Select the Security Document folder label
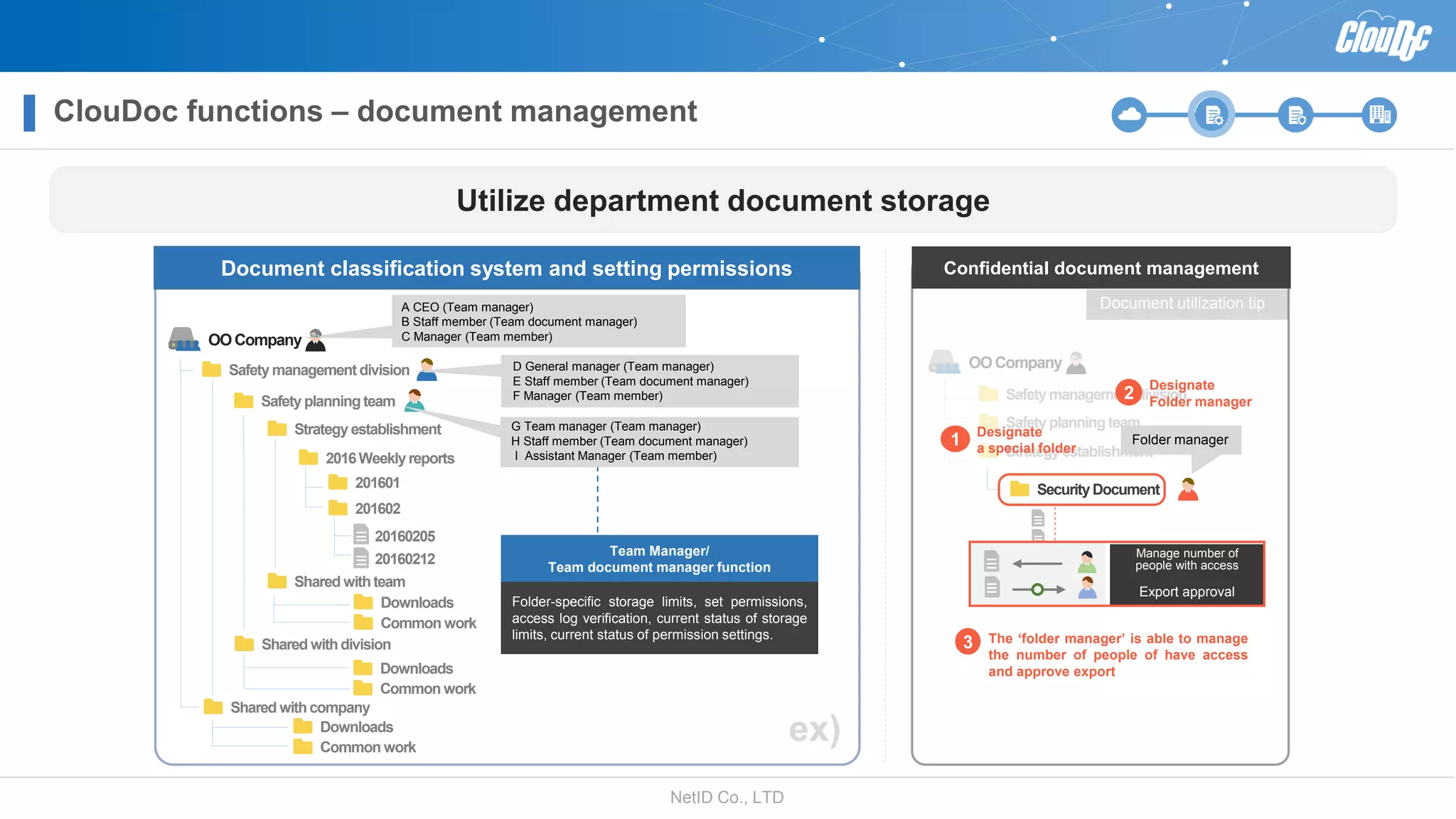This screenshot has height=819, width=1456. pyautogui.click(x=1098, y=489)
